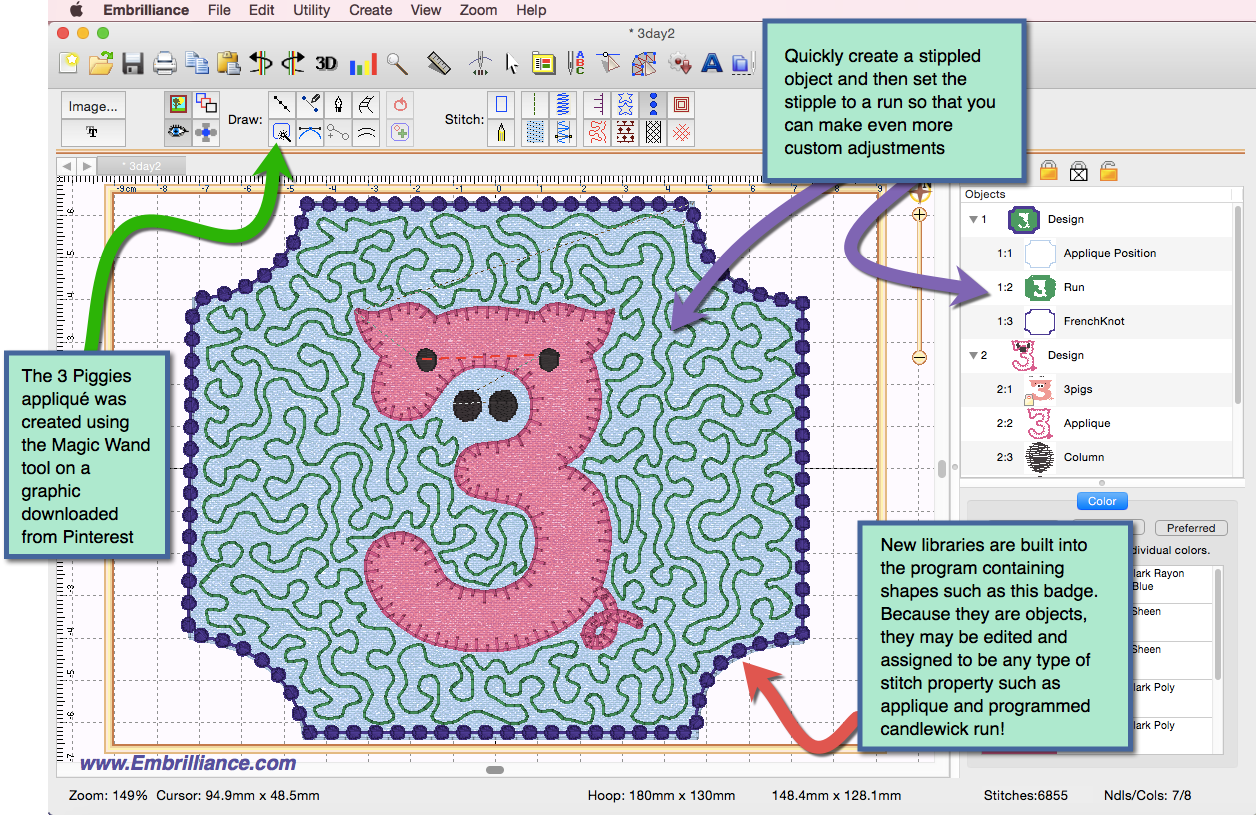Collapse Design group 2 in Objects panel

point(974,355)
